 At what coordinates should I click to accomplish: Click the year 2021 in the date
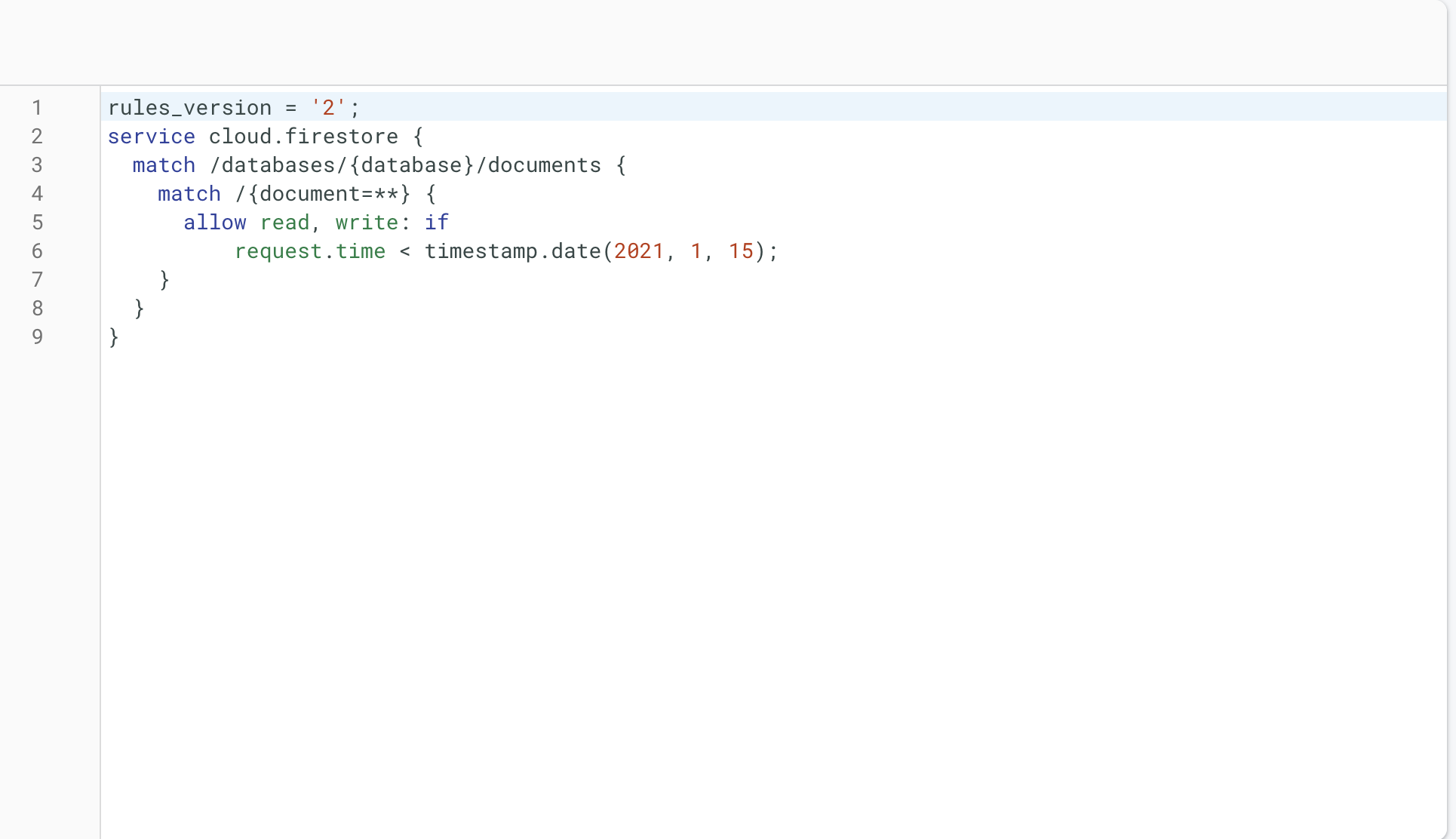point(638,251)
